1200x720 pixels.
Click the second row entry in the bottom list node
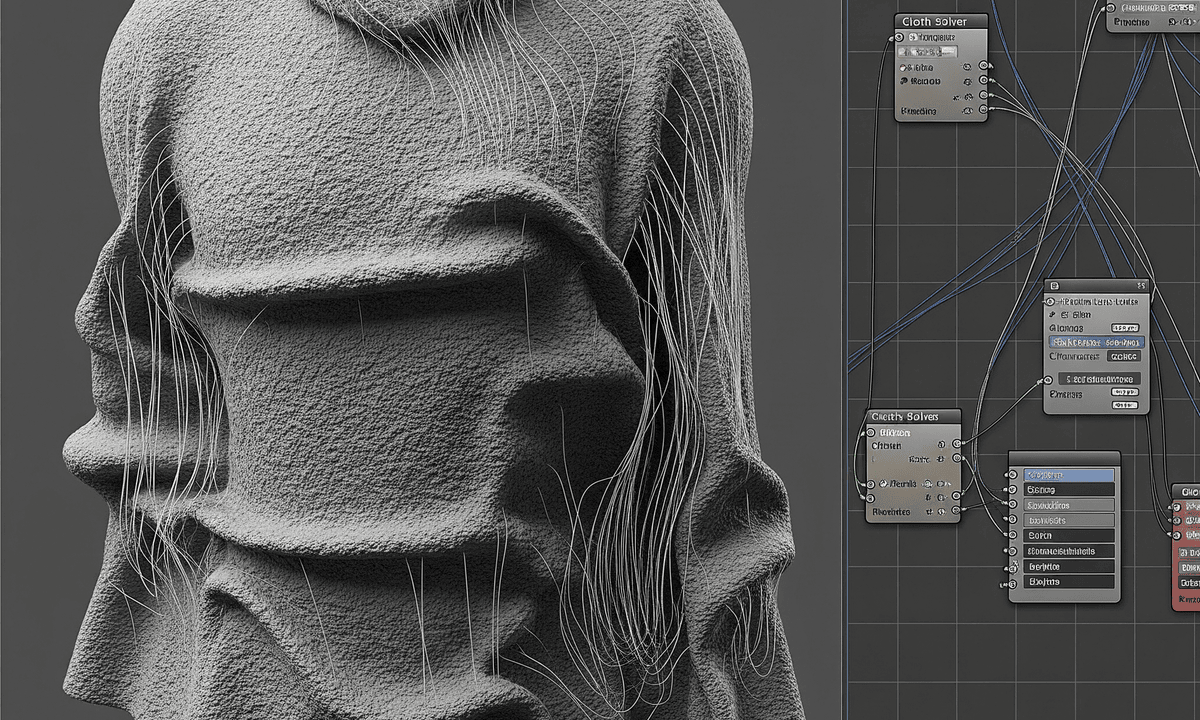[1070, 489]
